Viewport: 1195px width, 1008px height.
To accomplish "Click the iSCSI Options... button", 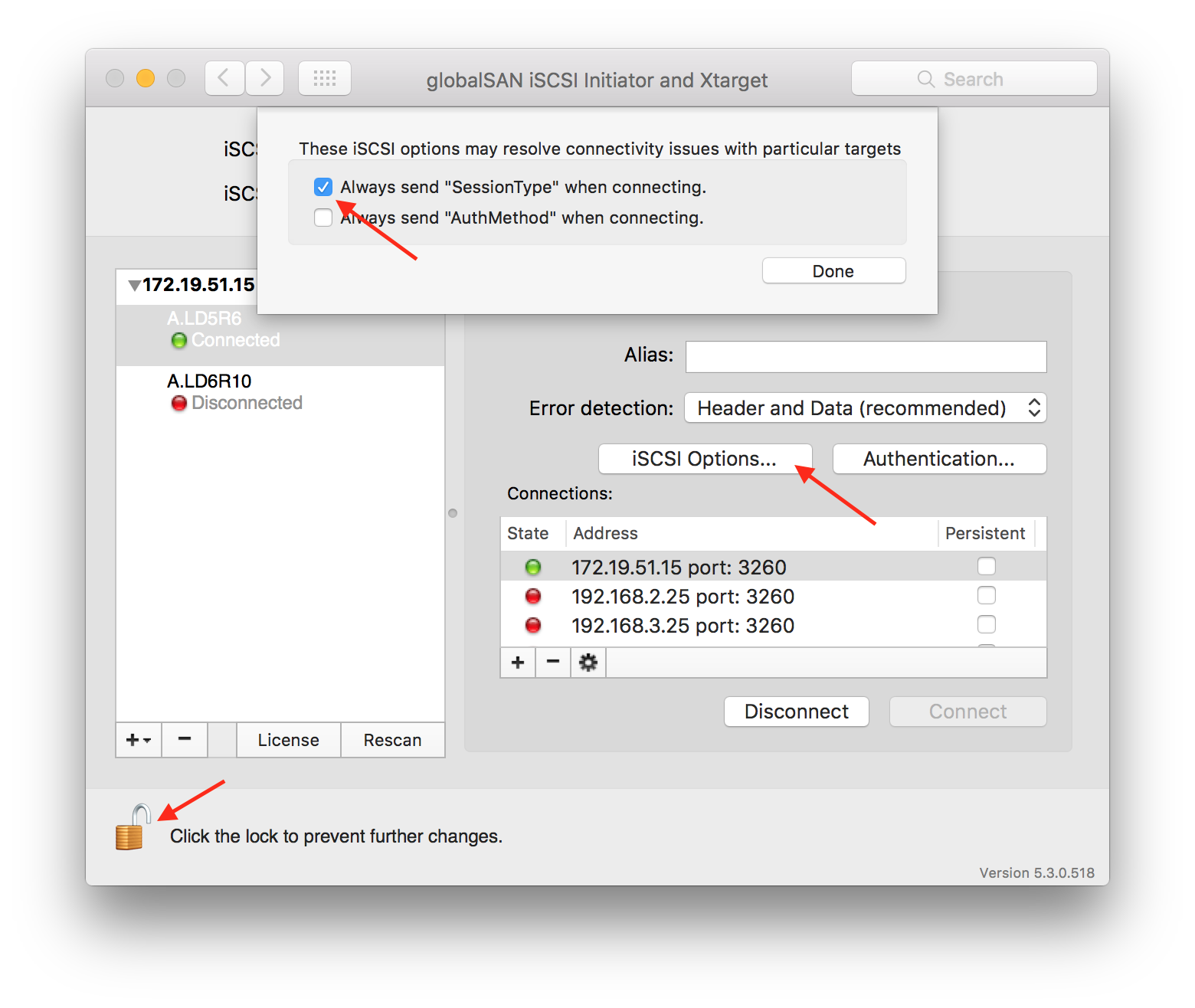I will tap(705, 459).
